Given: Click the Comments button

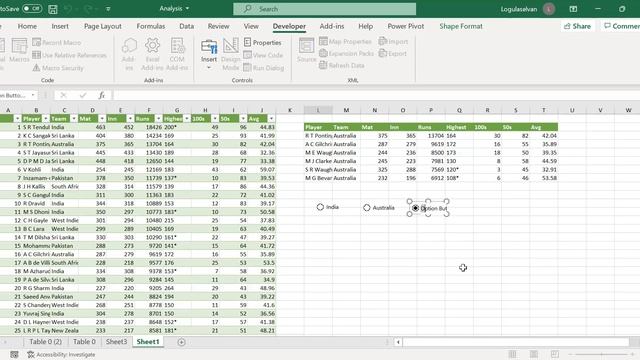Looking at the screenshot, I should click(x=621, y=26).
